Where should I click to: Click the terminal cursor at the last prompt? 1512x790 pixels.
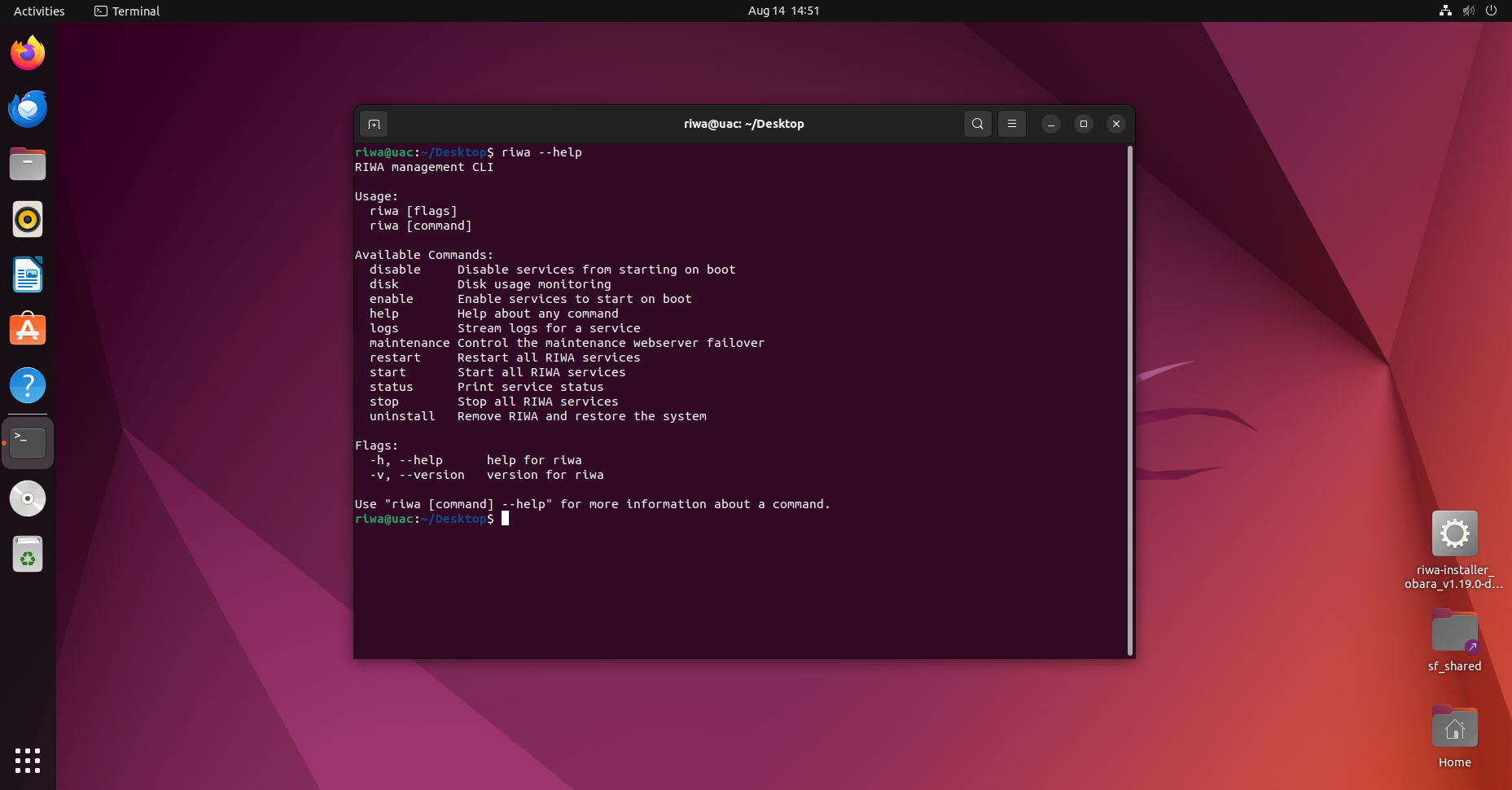pos(505,519)
